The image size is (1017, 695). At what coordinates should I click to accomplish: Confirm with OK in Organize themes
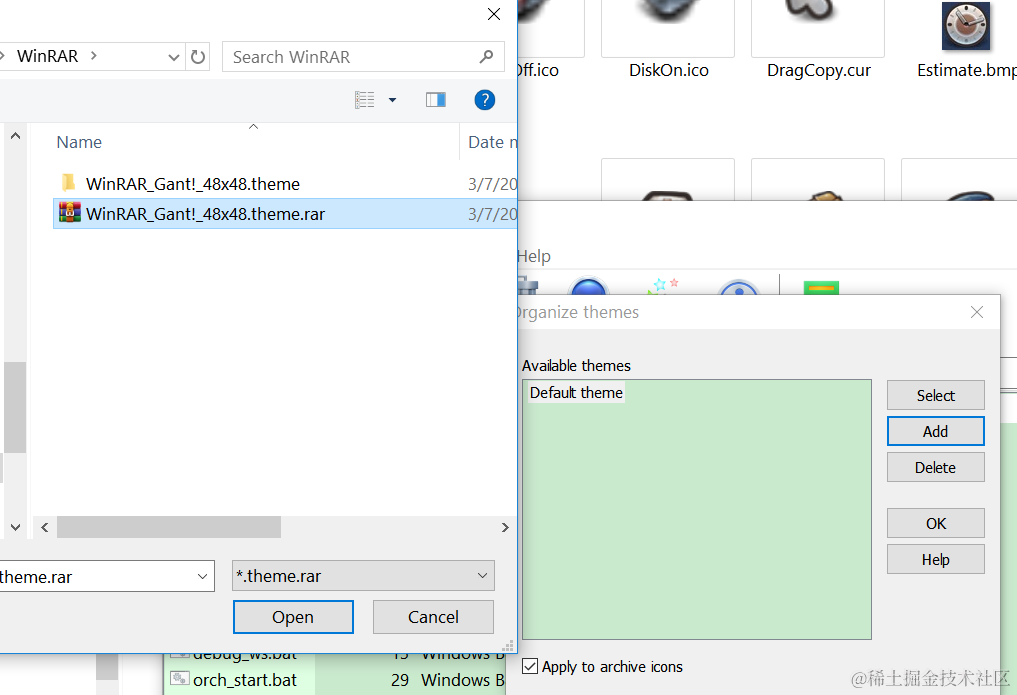coord(935,523)
